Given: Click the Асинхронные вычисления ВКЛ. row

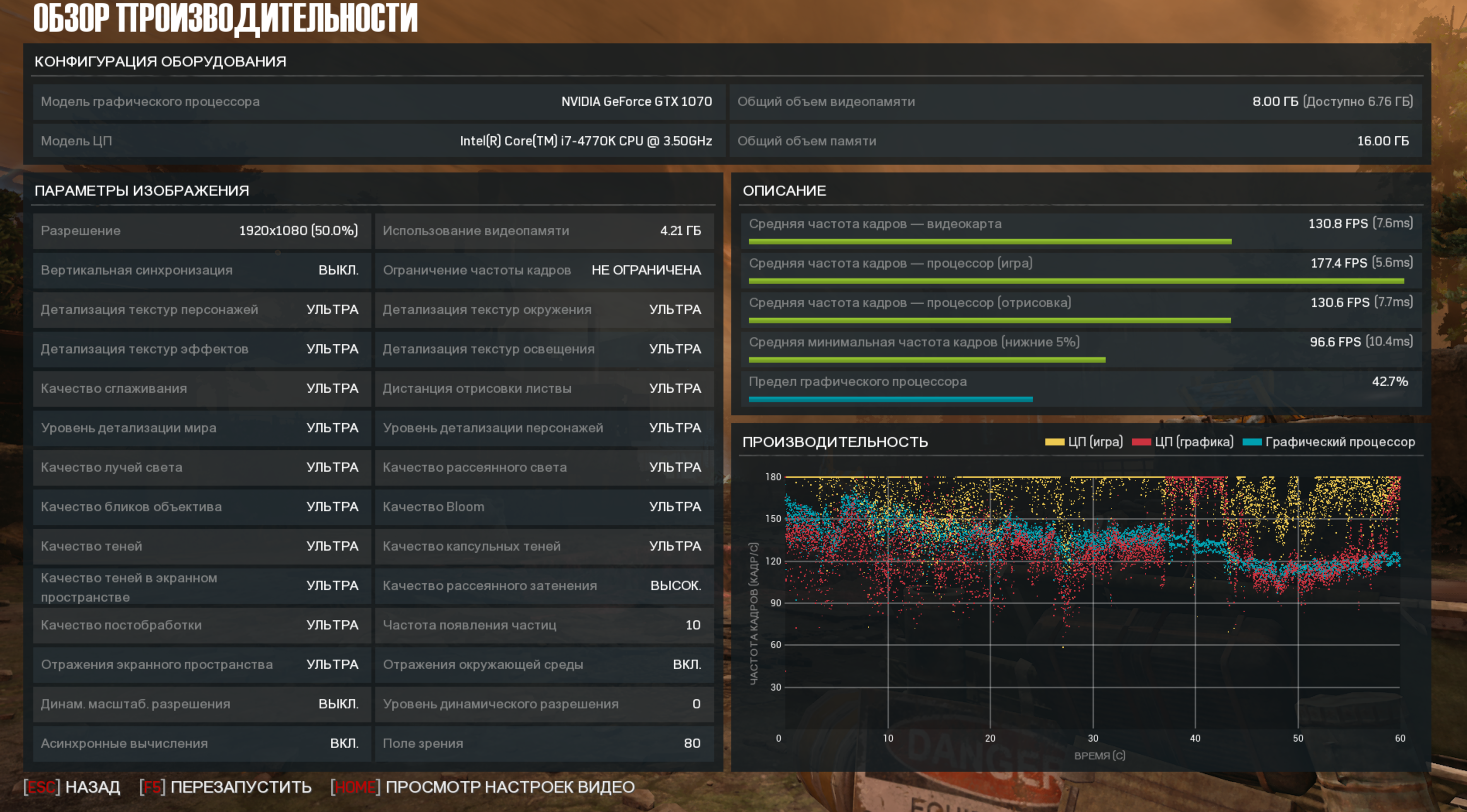Looking at the screenshot, I should pyautogui.click(x=202, y=743).
